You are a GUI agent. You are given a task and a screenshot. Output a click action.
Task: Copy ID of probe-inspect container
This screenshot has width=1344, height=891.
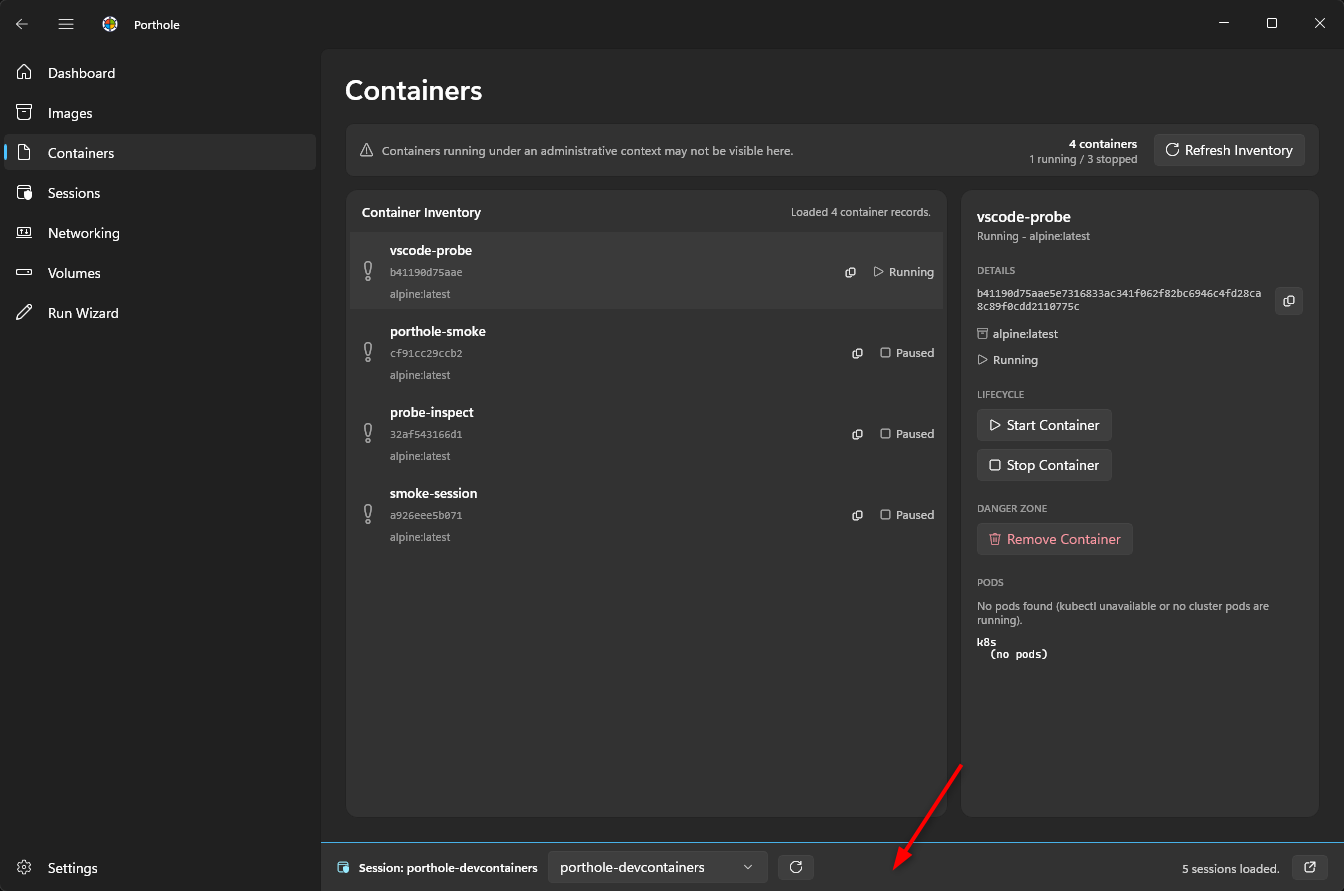(857, 434)
